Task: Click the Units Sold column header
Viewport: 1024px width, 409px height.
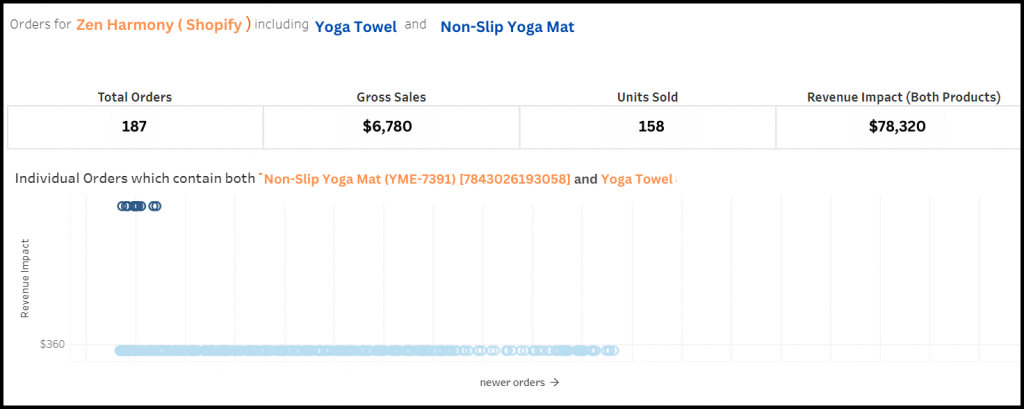Action: pos(647,97)
